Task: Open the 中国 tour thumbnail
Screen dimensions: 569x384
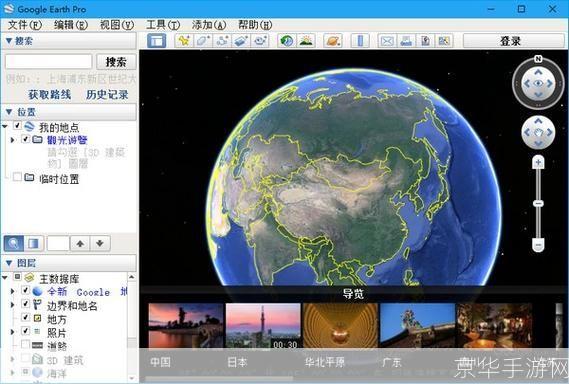Action: tap(186, 326)
